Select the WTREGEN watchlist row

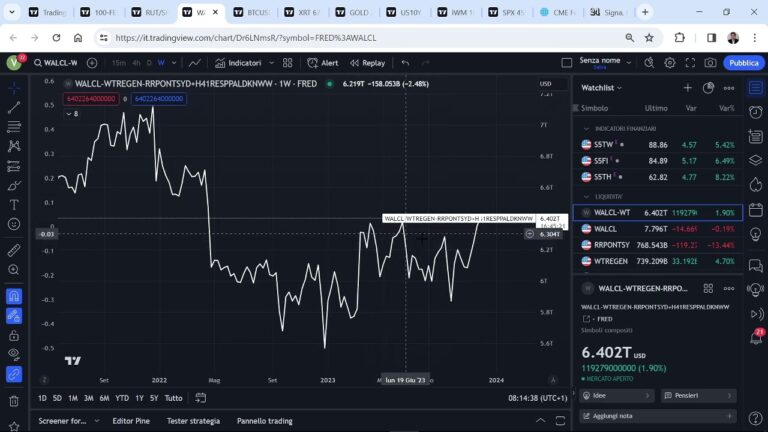(658, 261)
